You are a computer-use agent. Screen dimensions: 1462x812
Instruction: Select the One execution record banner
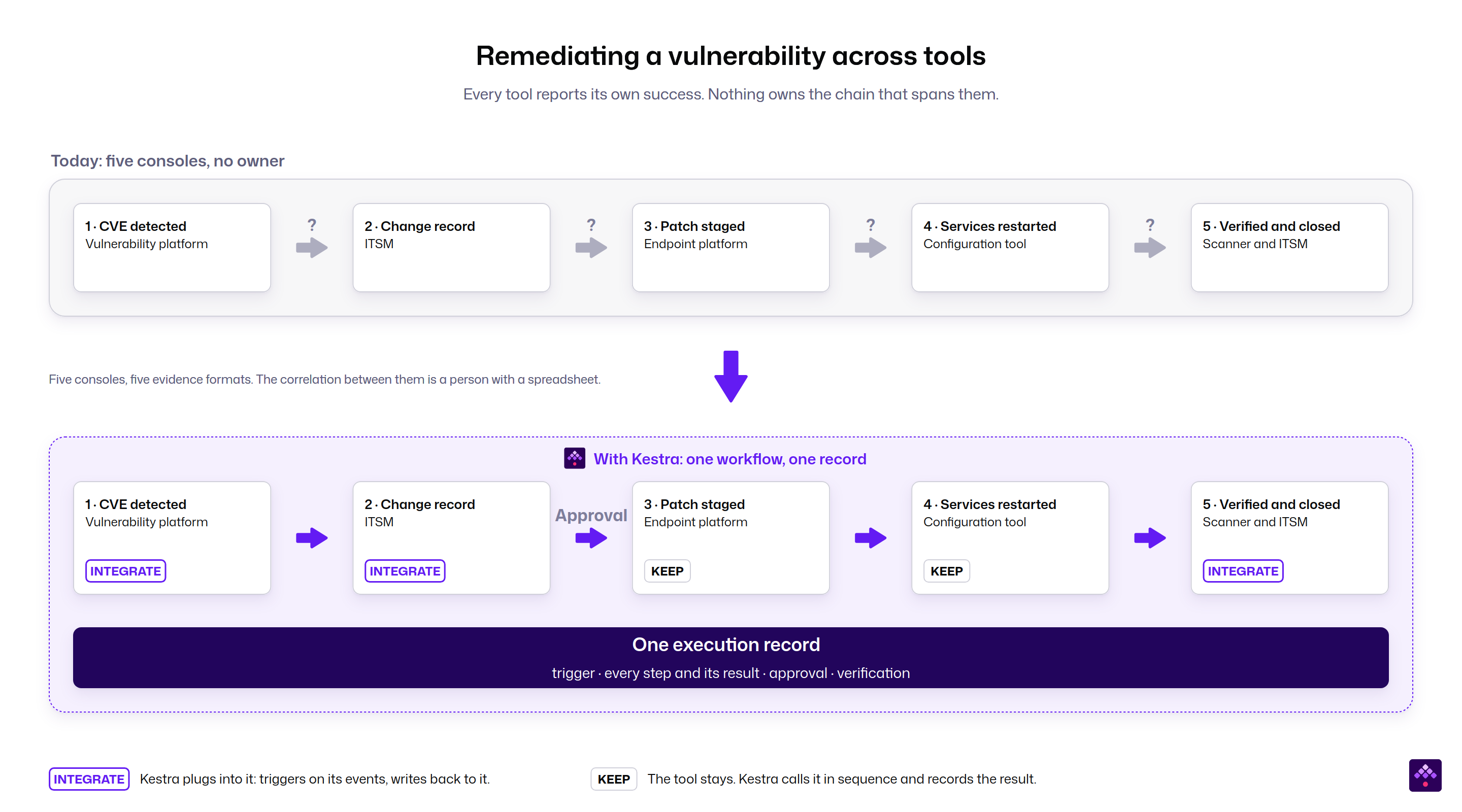[731, 658]
